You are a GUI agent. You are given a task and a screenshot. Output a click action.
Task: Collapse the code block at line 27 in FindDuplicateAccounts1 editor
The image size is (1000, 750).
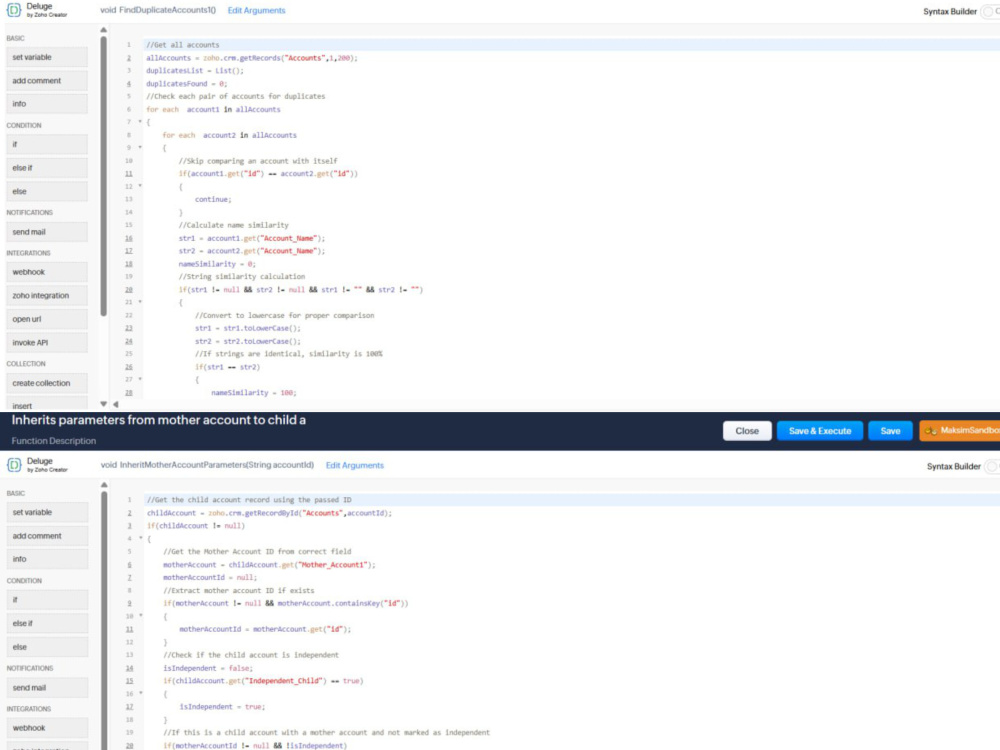pyautogui.click(x=140, y=379)
